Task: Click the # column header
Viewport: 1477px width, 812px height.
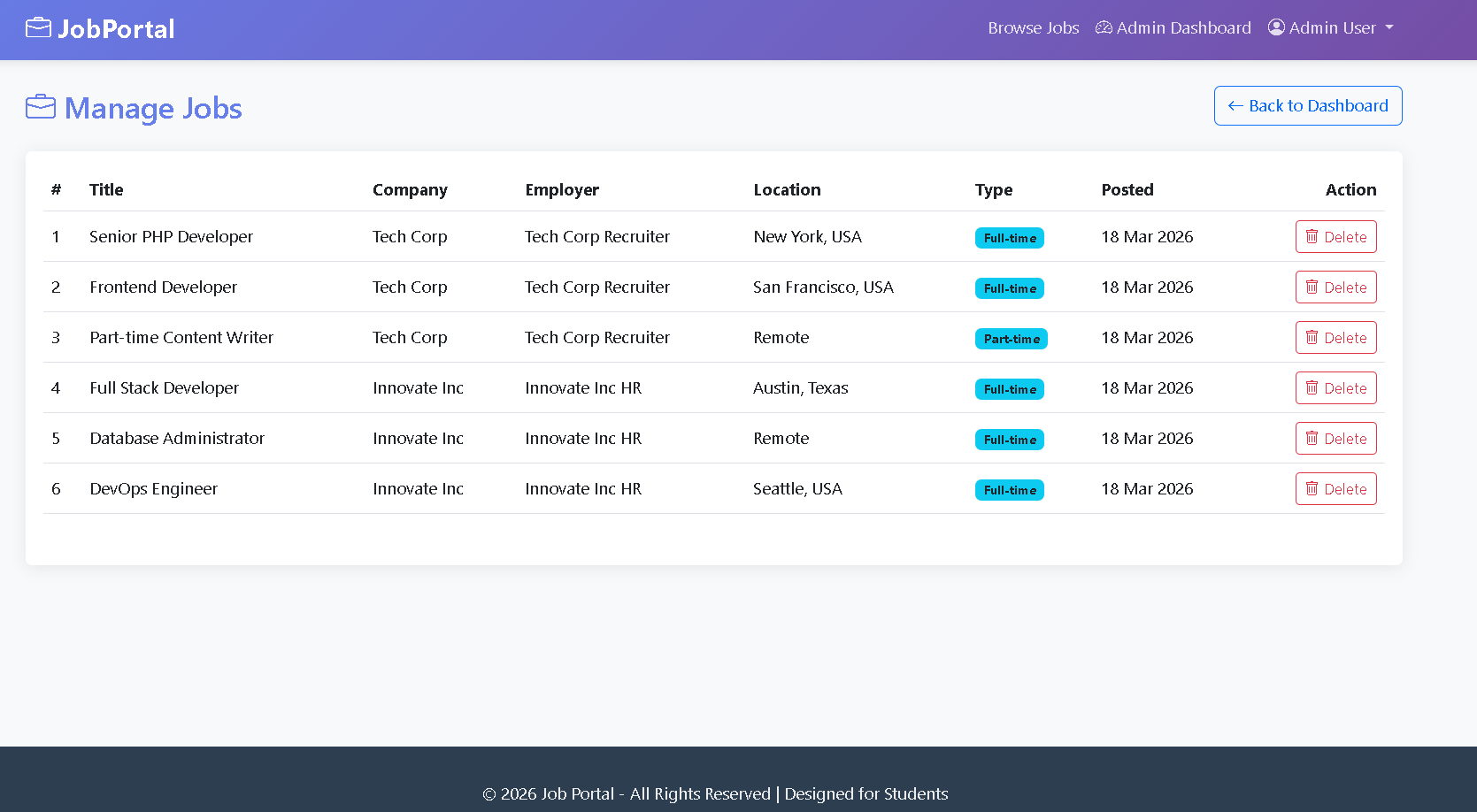Action: (56, 189)
